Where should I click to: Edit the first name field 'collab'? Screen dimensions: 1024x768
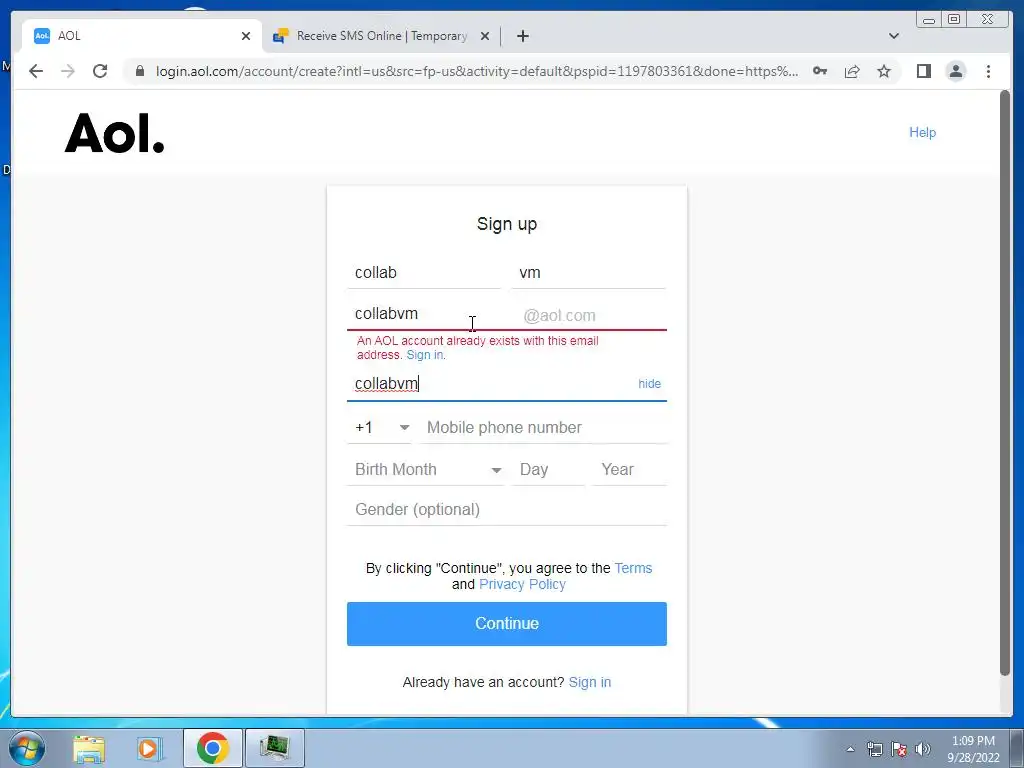[x=424, y=273]
